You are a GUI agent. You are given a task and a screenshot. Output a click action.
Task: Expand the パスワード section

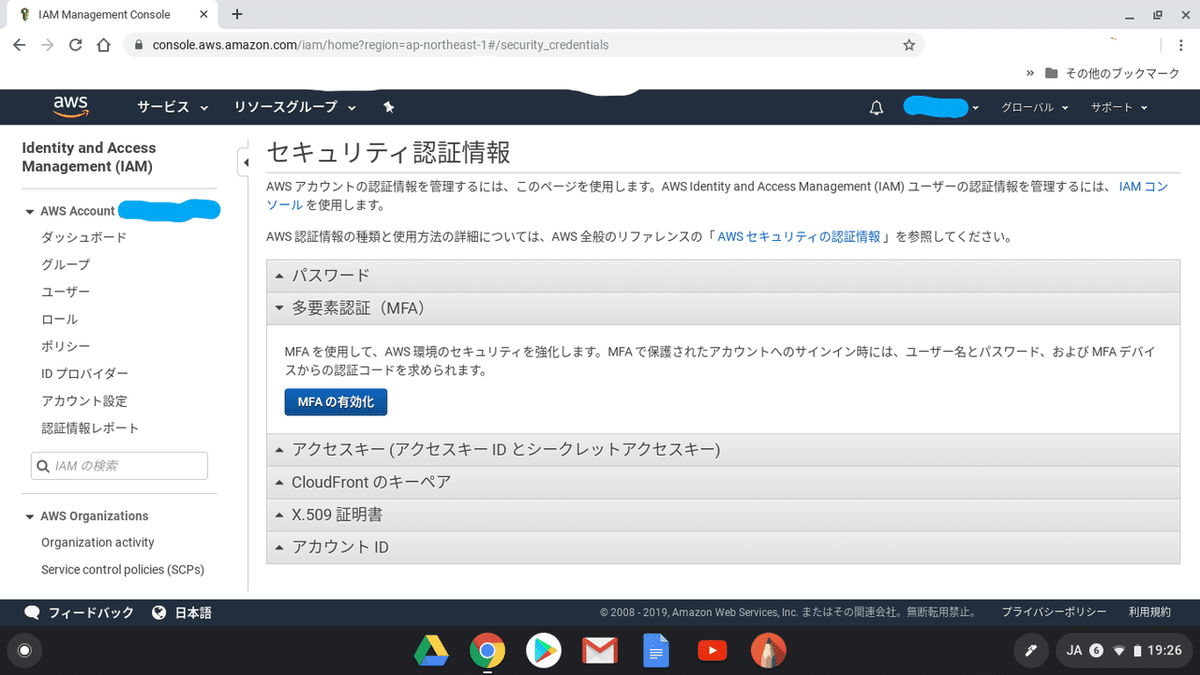(330, 275)
